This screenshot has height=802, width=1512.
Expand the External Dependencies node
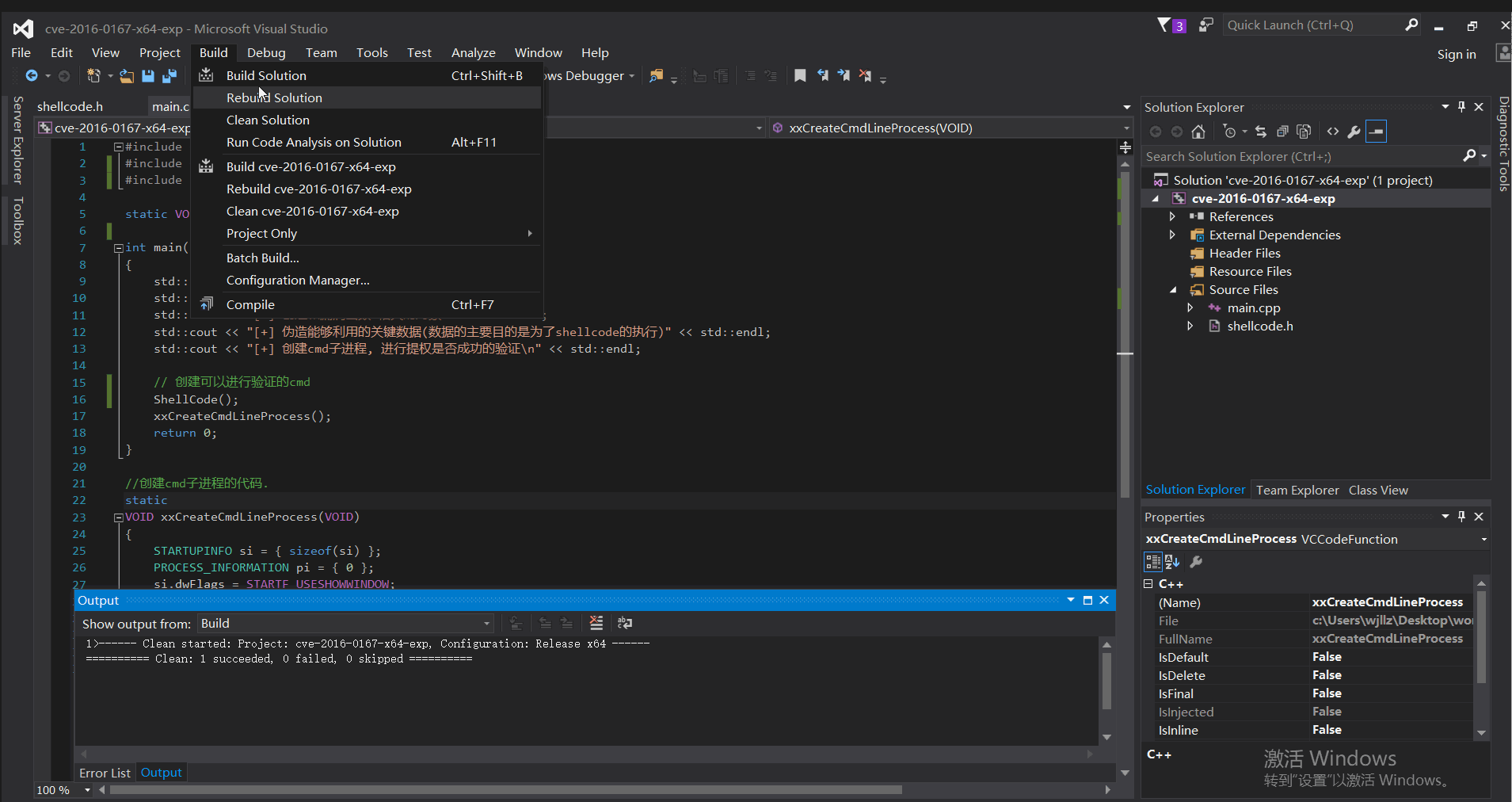(x=1173, y=235)
